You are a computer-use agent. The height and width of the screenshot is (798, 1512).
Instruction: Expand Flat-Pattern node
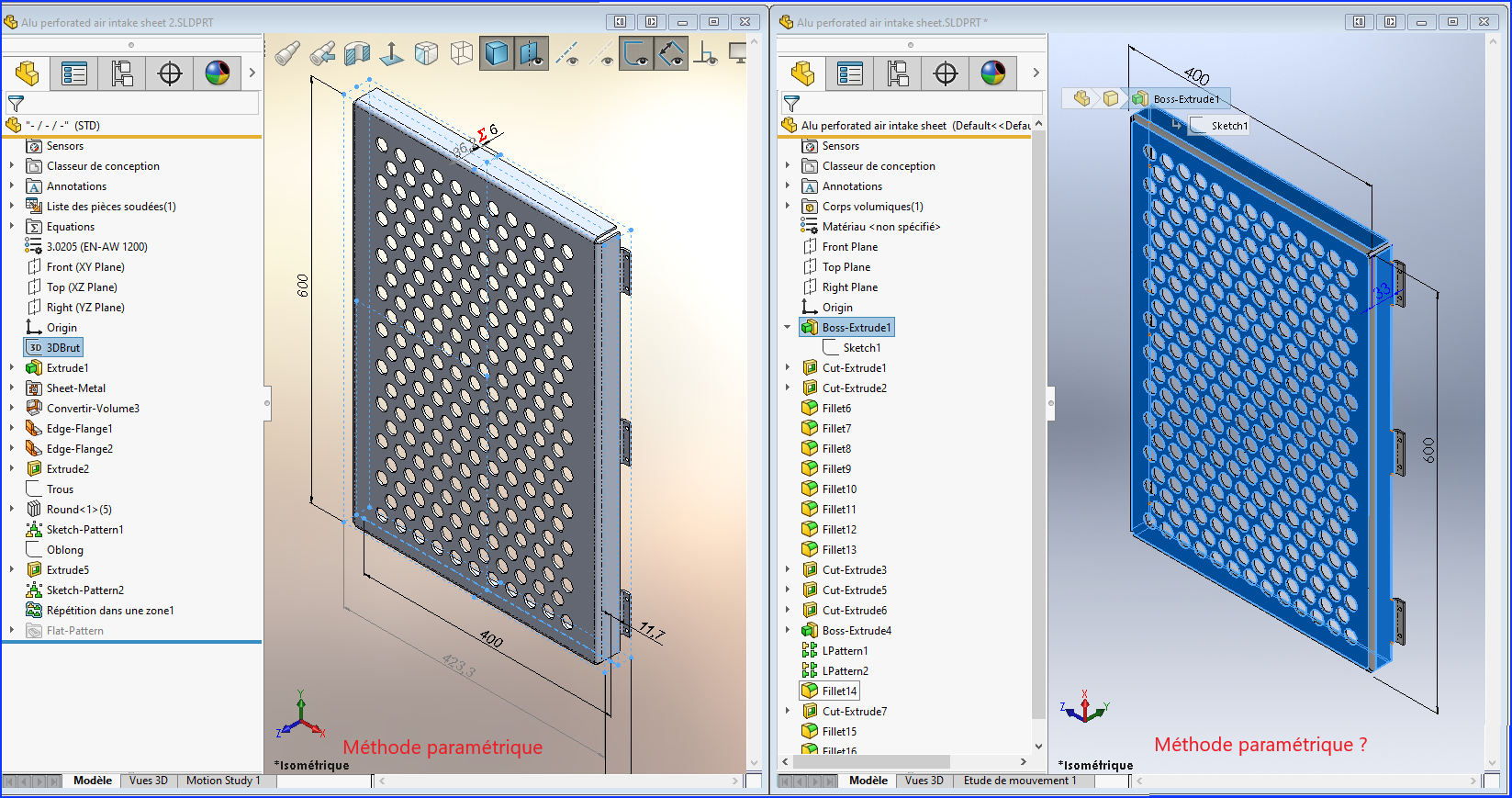tap(12, 631)
